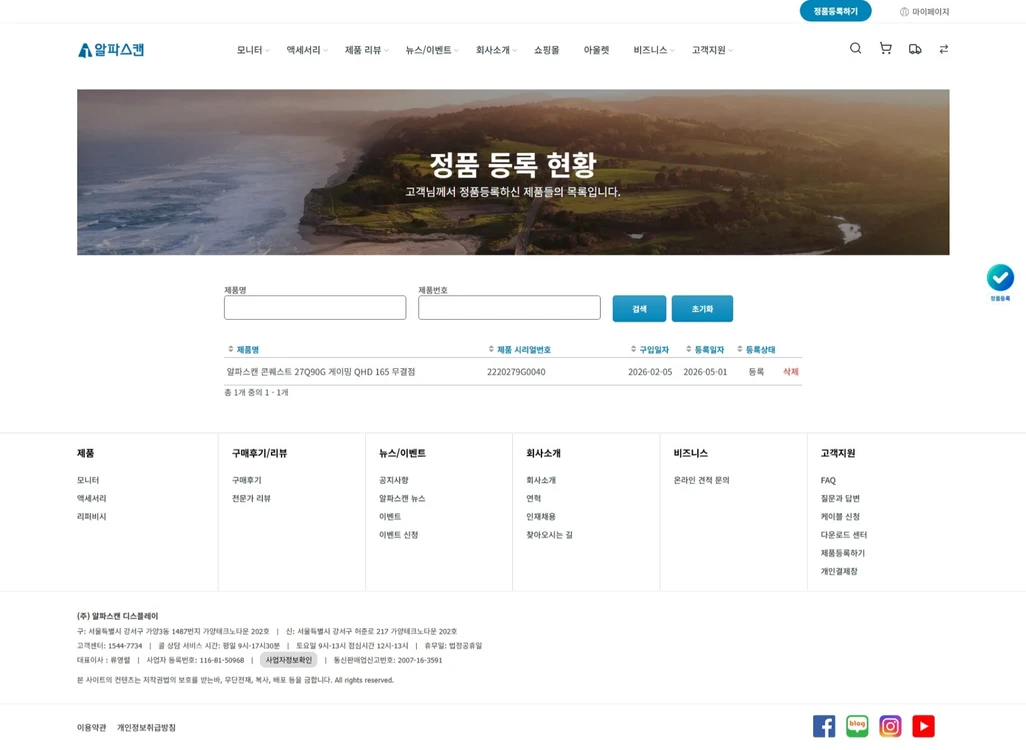Select registration date 2026-05-01 cell
The width and height of the screenshot is (1026, 750).
pyautogui.click(x=705, y=372)
